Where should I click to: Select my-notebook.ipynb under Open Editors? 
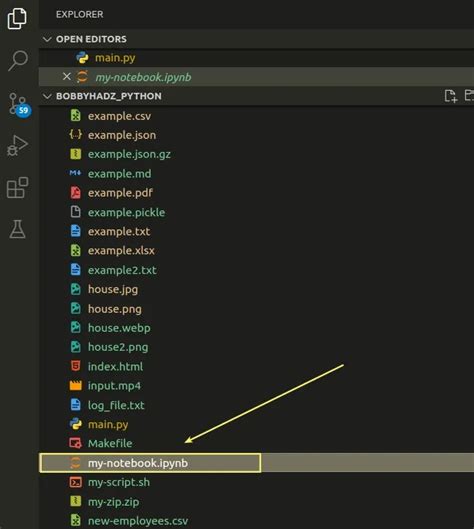tap(256, 77)
